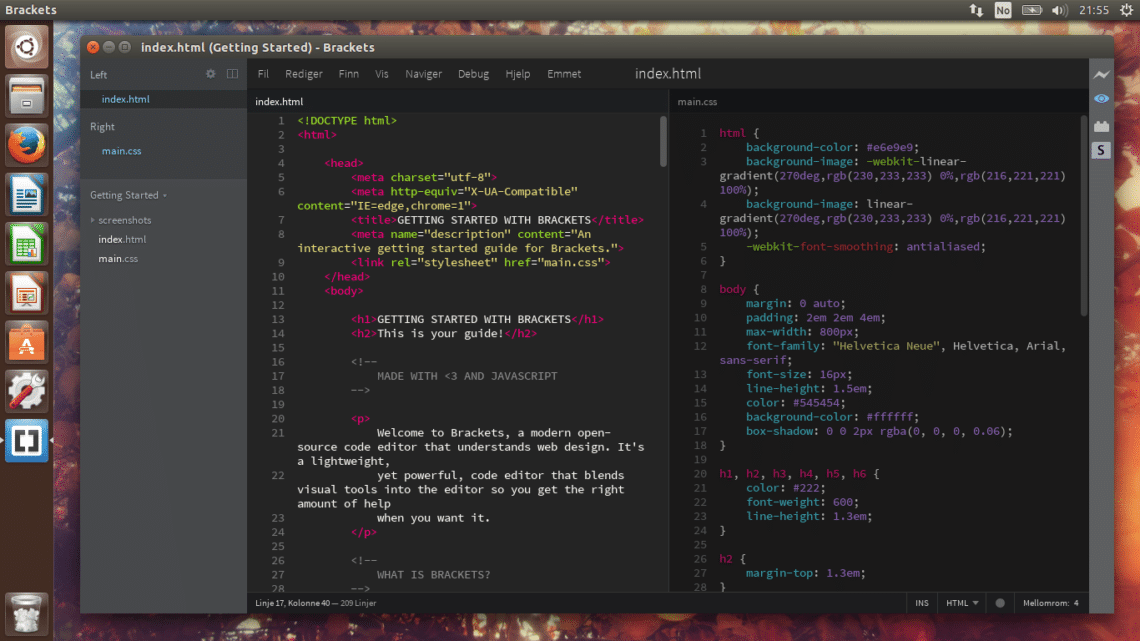Image resolution: width=1140 pixels, height=641 pixels.
Task: Open the working files gear settings icon
Action: pos(210,74)
